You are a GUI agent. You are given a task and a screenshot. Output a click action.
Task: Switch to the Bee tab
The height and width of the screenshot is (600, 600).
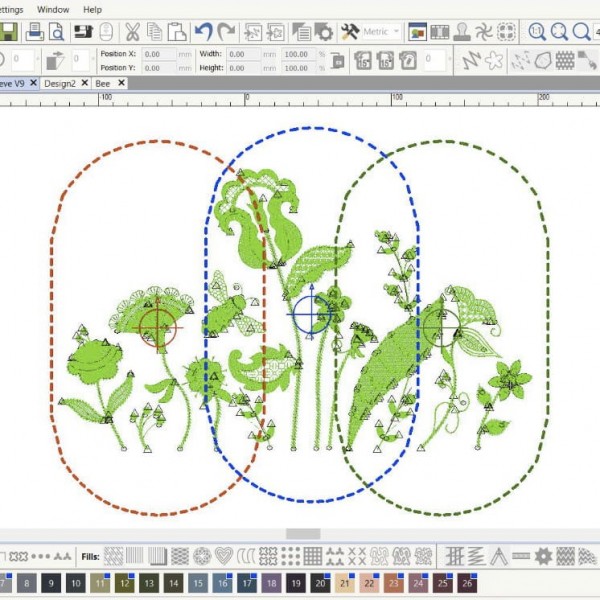tap(103, 84)
